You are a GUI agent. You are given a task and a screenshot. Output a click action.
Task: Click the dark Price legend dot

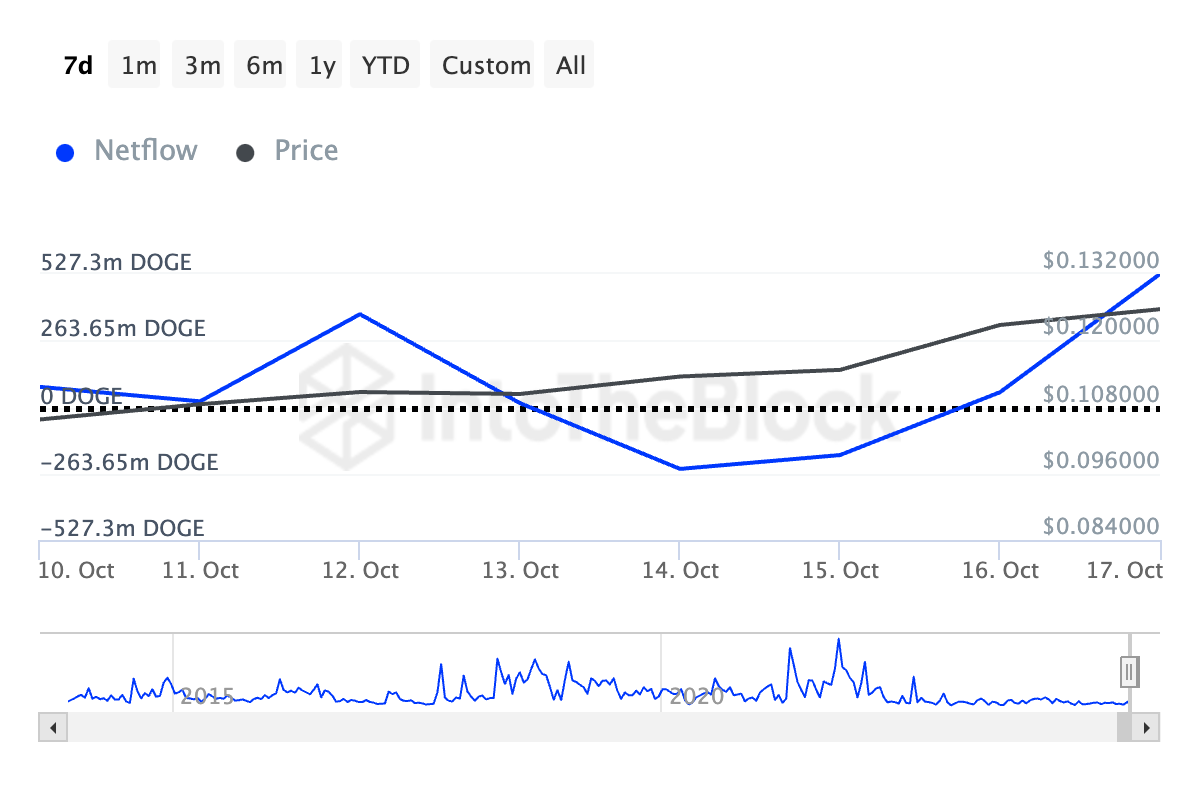[x=245, y=153]
